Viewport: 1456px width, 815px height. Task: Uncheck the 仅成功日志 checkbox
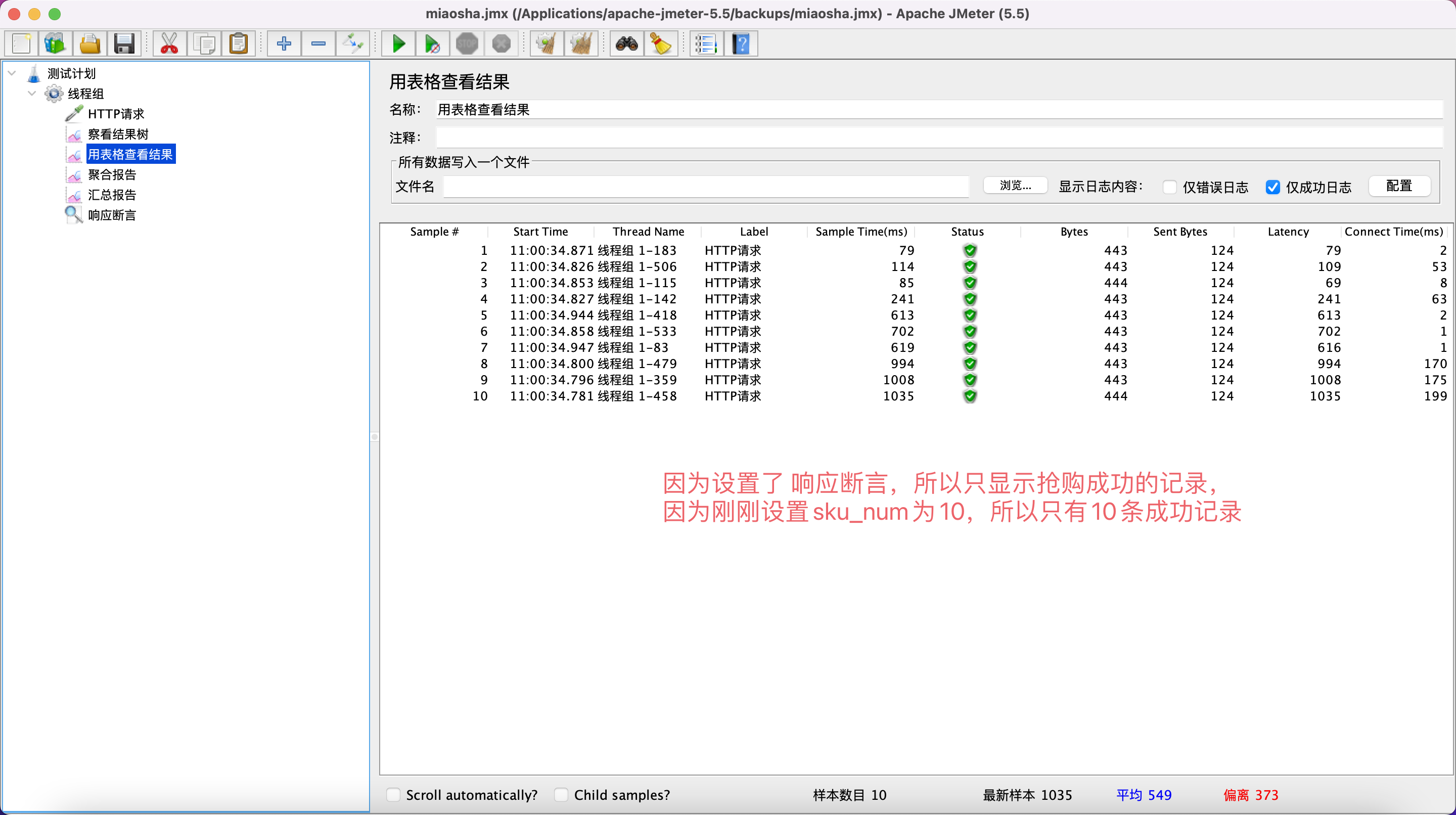[x=1272, y=187]
